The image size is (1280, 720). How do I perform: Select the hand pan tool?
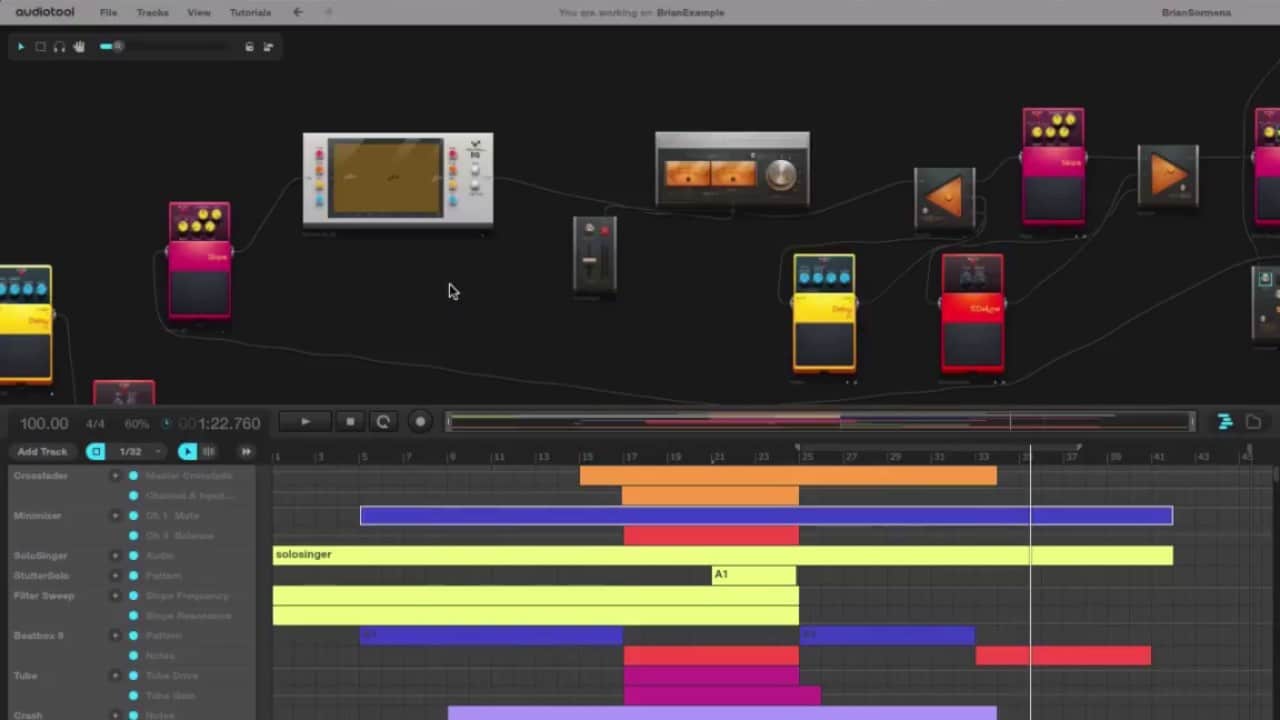[79, 47]
